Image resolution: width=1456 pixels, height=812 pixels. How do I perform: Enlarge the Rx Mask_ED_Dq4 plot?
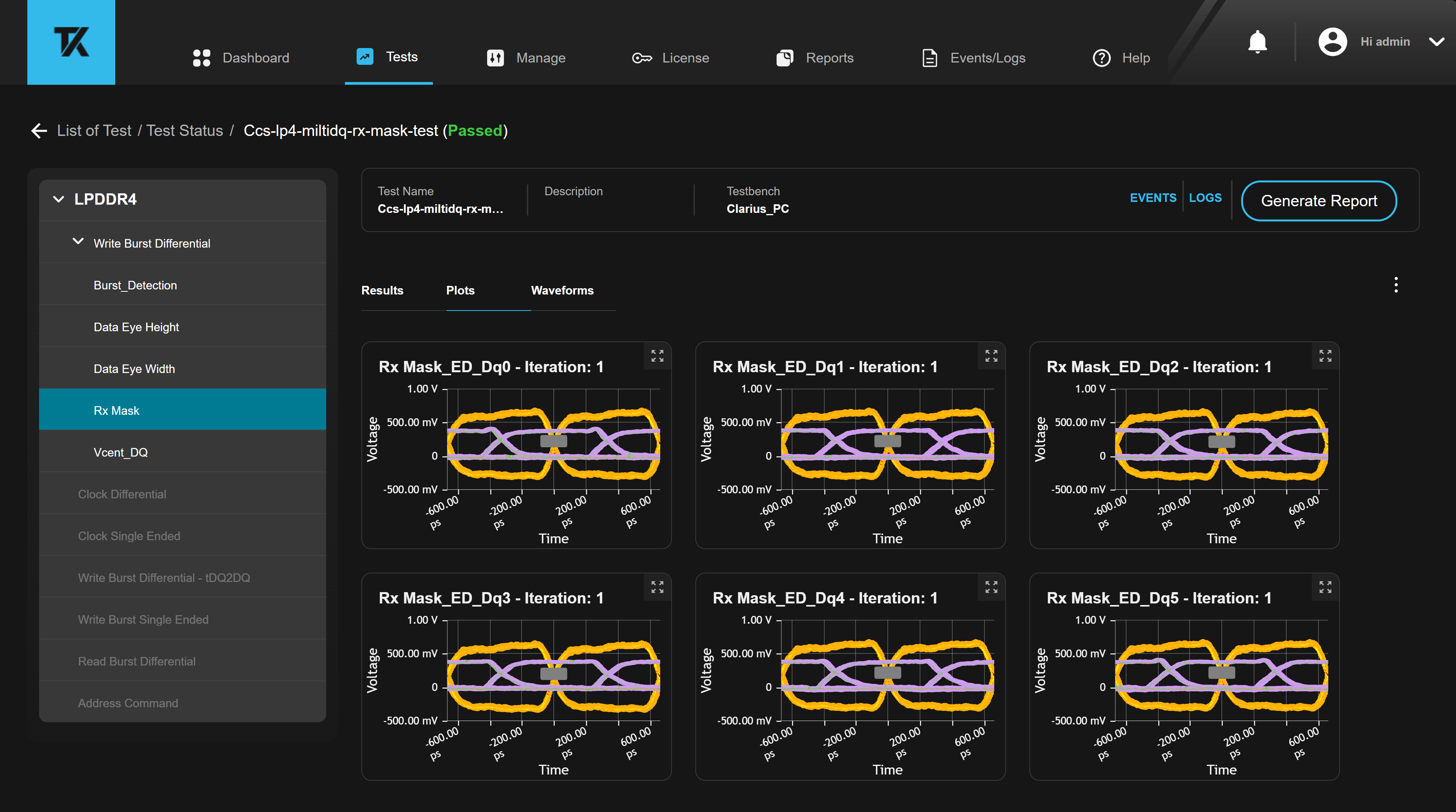[x=991, y=587]
